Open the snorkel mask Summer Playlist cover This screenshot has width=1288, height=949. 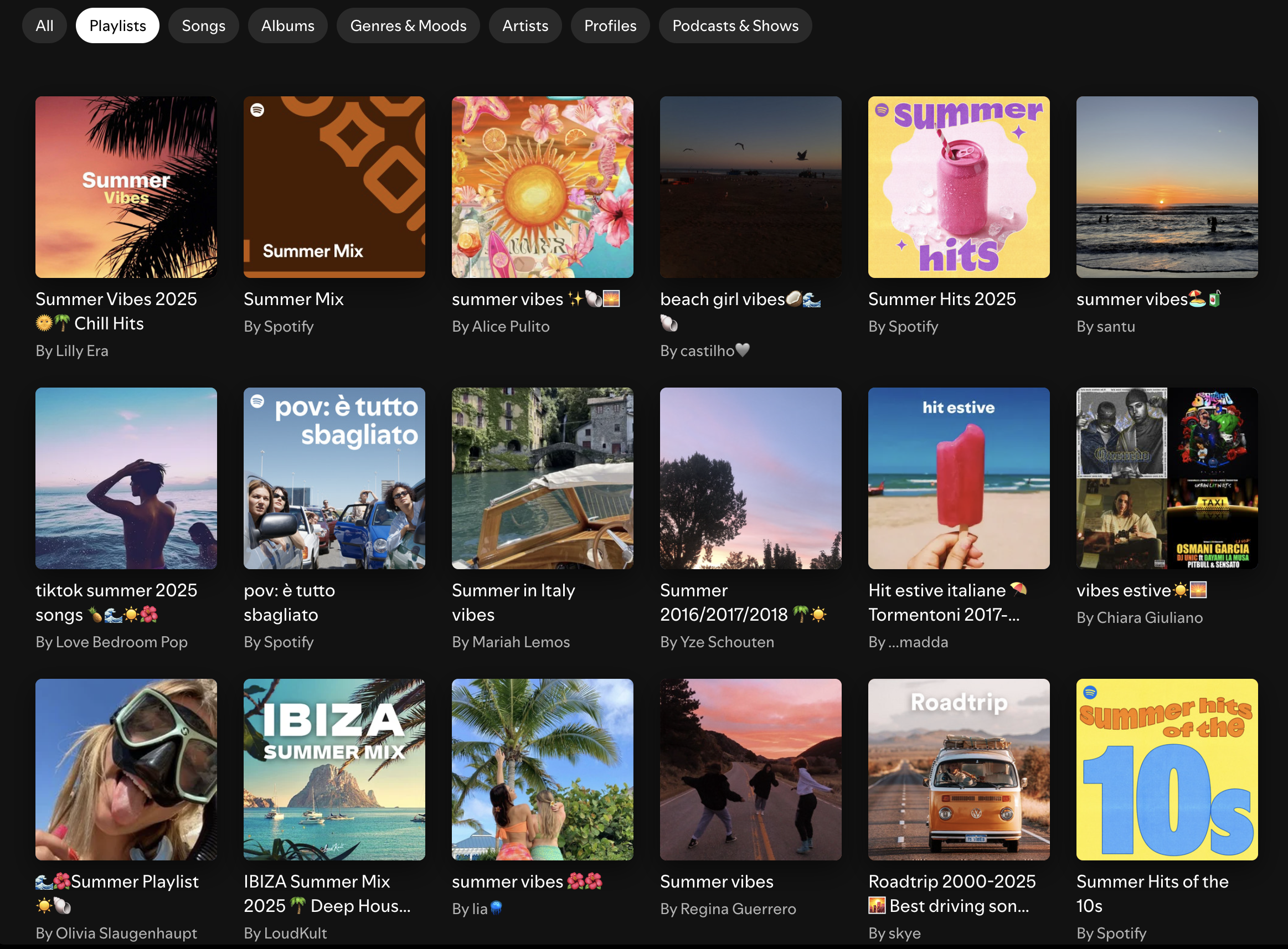(x=126, y=769)
